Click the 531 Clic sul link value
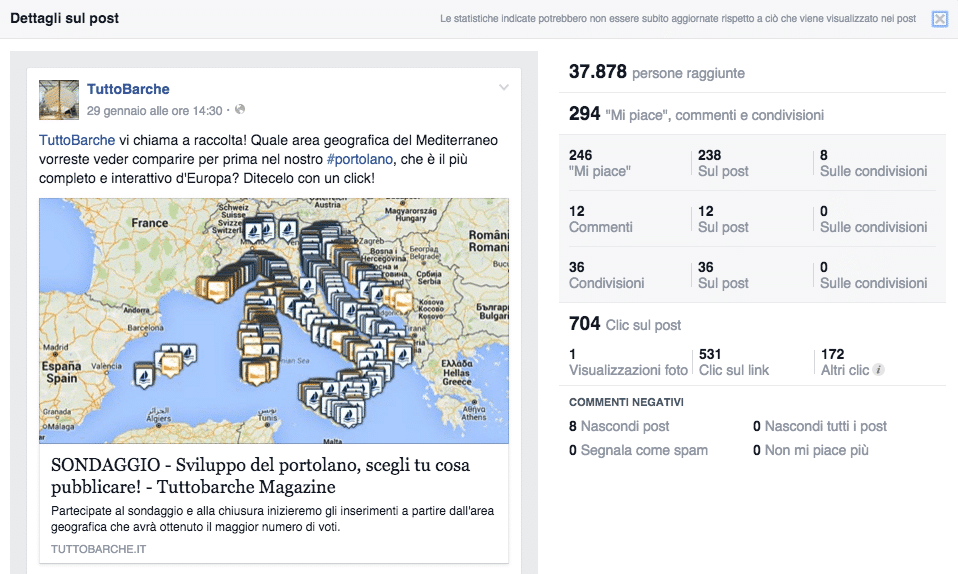 734,362
